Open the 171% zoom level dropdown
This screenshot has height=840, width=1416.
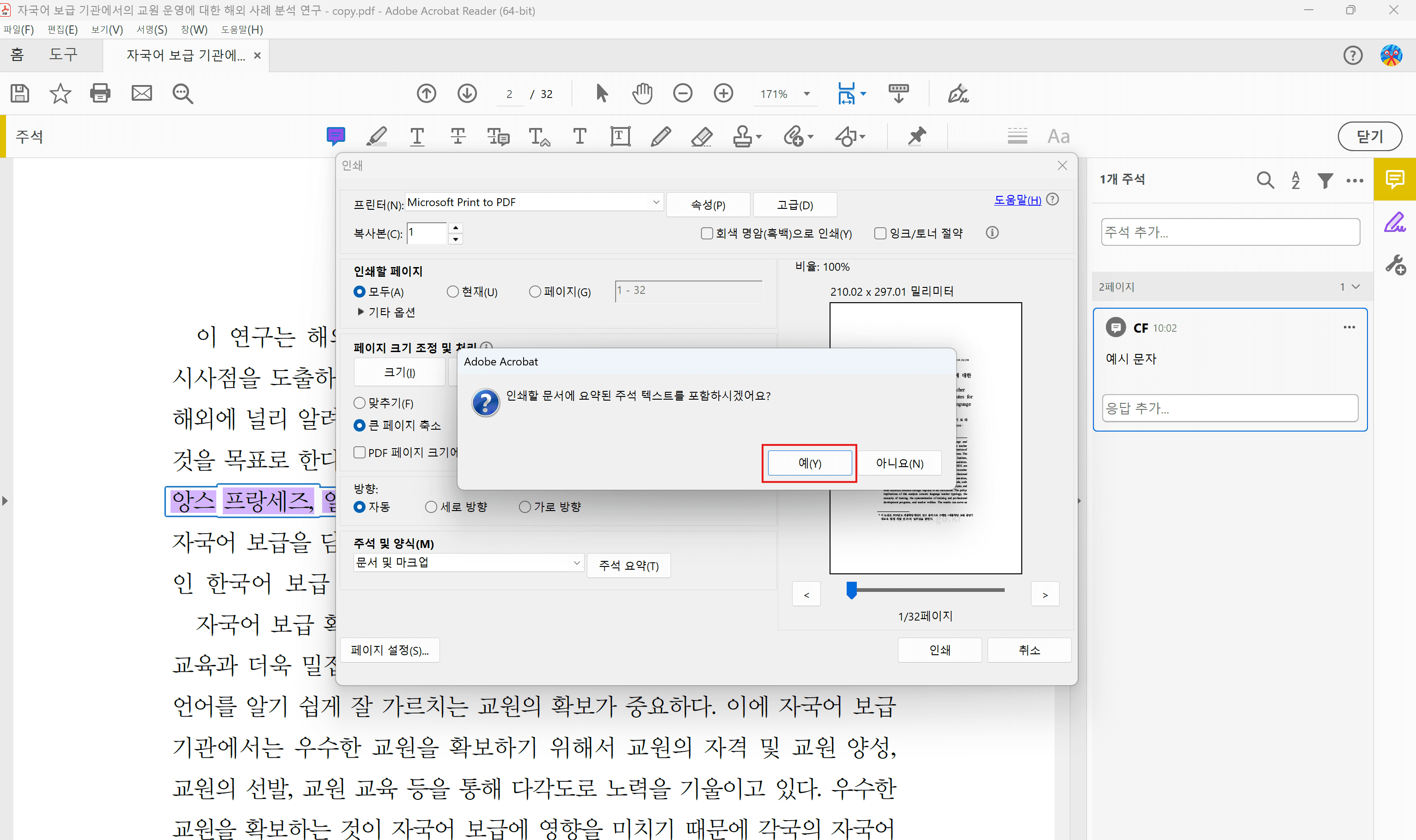pos(806,94)
